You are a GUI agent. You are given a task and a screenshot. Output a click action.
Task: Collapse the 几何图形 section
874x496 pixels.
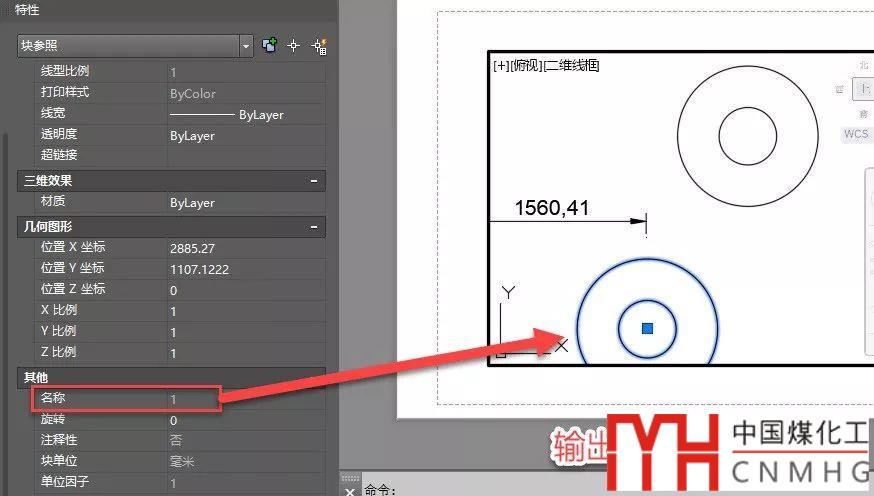click(314, 227)
